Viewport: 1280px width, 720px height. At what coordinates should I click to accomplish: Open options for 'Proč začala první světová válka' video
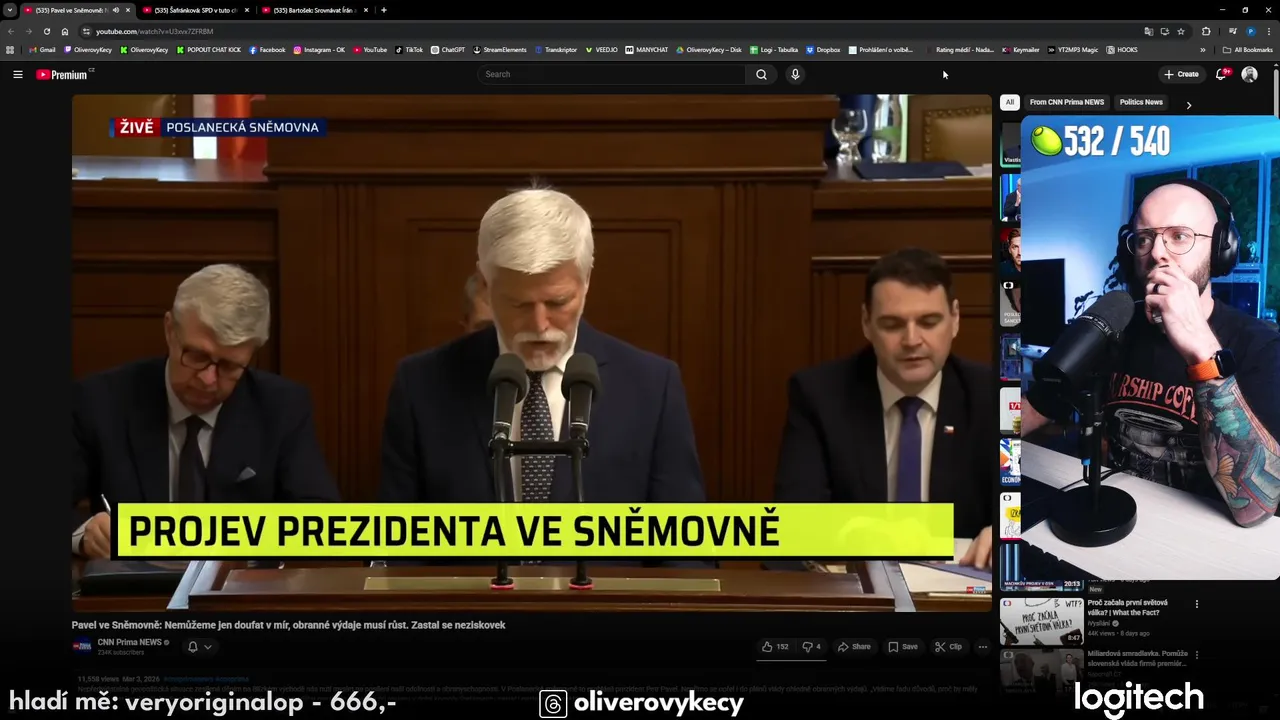[1197, 604]
